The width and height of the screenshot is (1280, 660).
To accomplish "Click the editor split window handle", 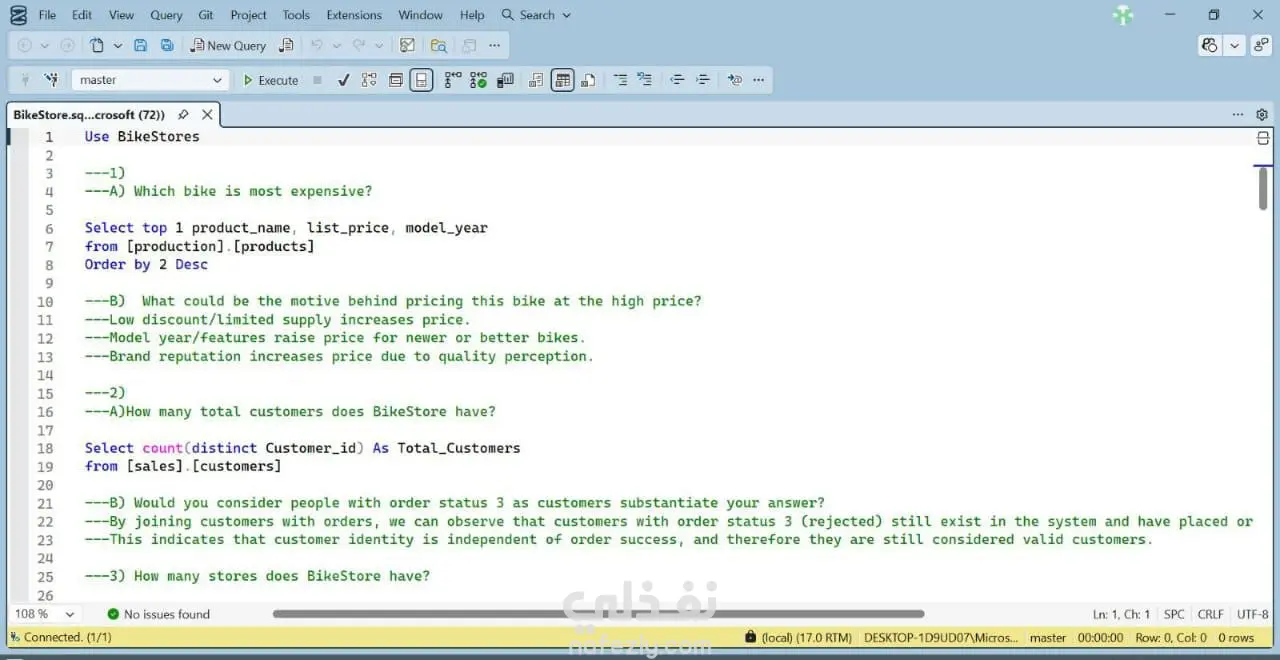I will (1263, 138).
